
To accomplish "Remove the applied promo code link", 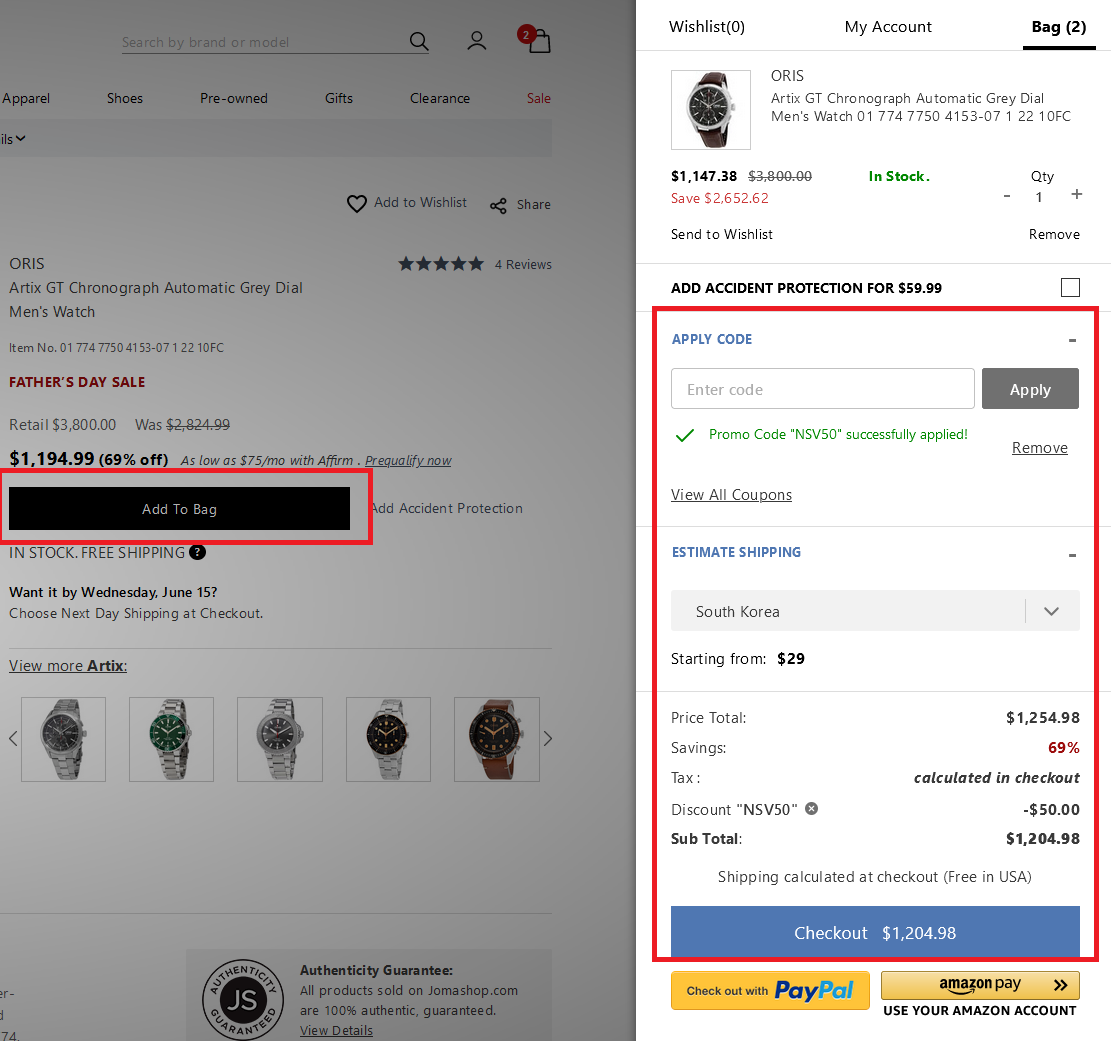I will point(1039,448).
